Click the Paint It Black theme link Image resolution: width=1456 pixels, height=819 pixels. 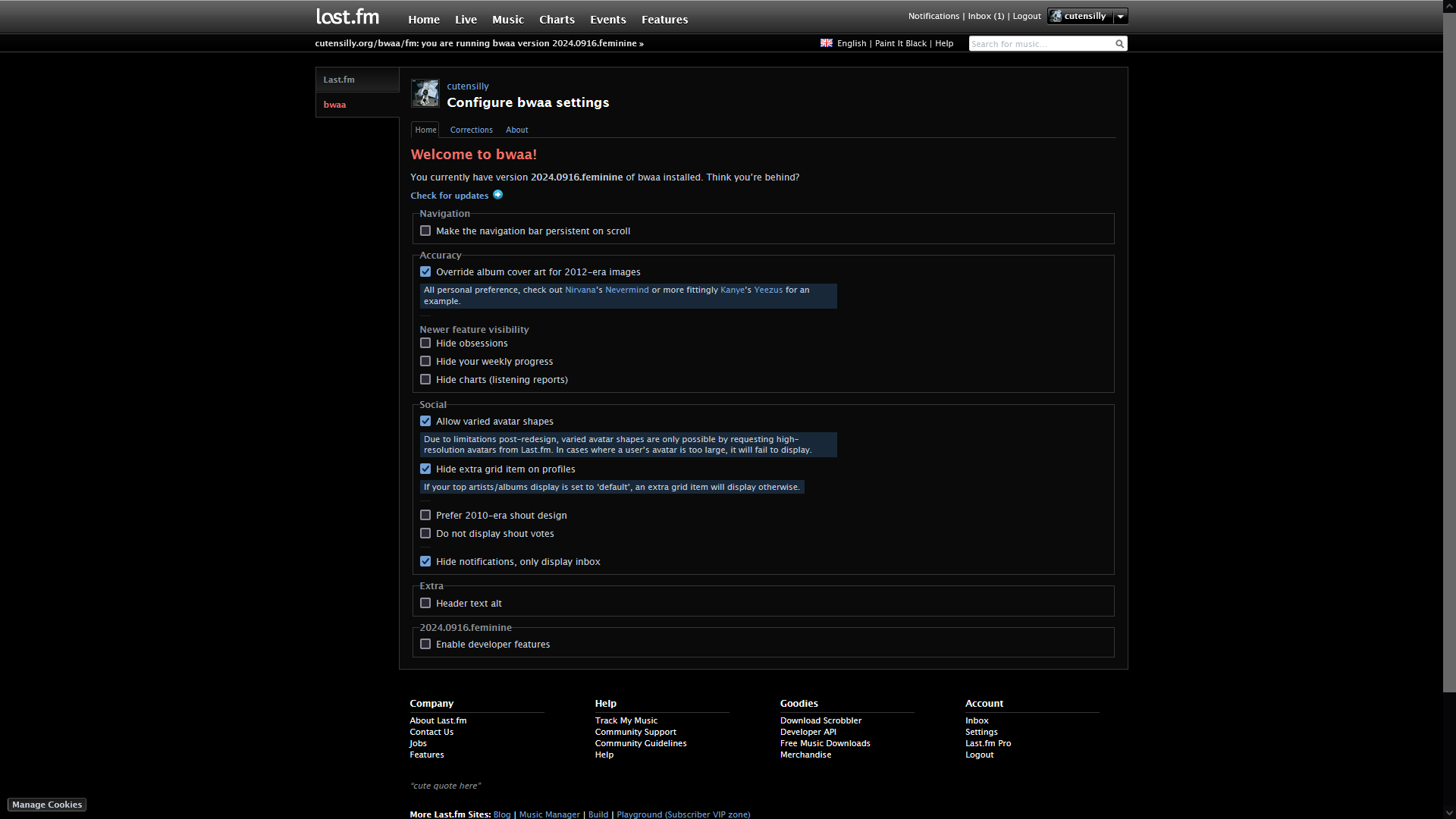pyautogui.click(x=900, y=44)
